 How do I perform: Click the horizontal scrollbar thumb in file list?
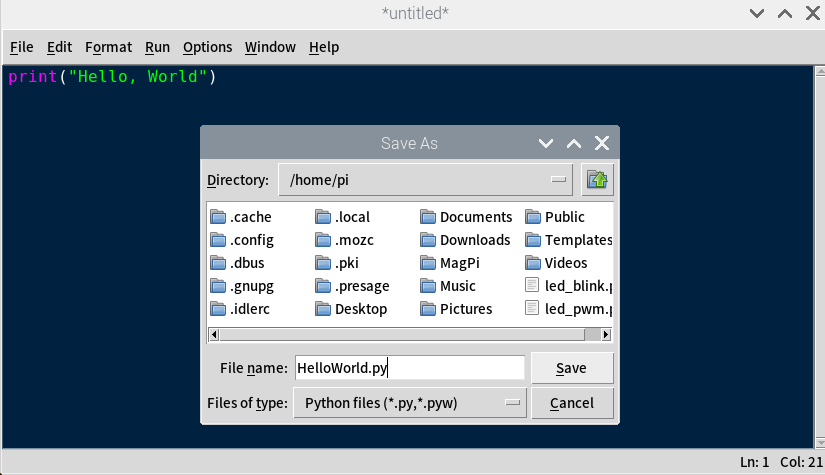coord(402,335)
